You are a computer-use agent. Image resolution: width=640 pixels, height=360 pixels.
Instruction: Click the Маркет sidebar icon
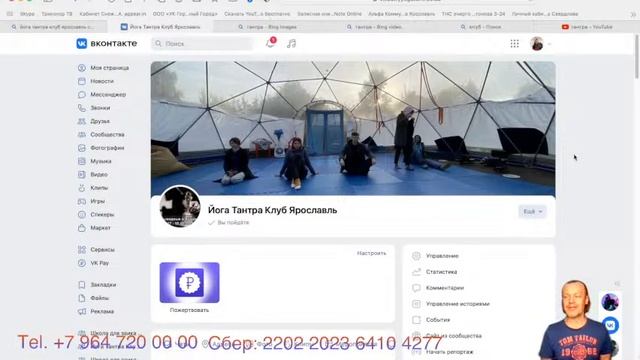(x=82, y=228)
